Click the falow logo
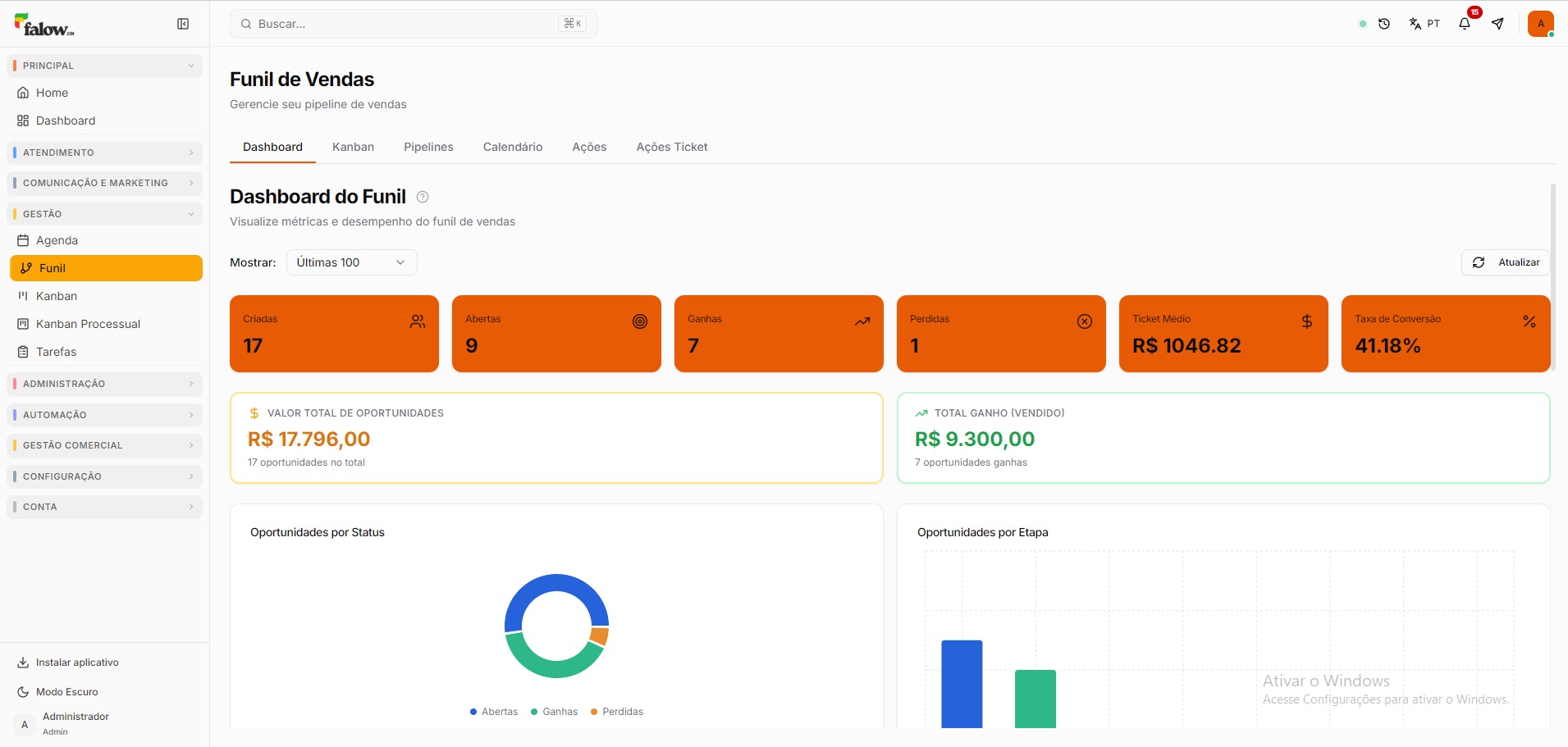 44,25
